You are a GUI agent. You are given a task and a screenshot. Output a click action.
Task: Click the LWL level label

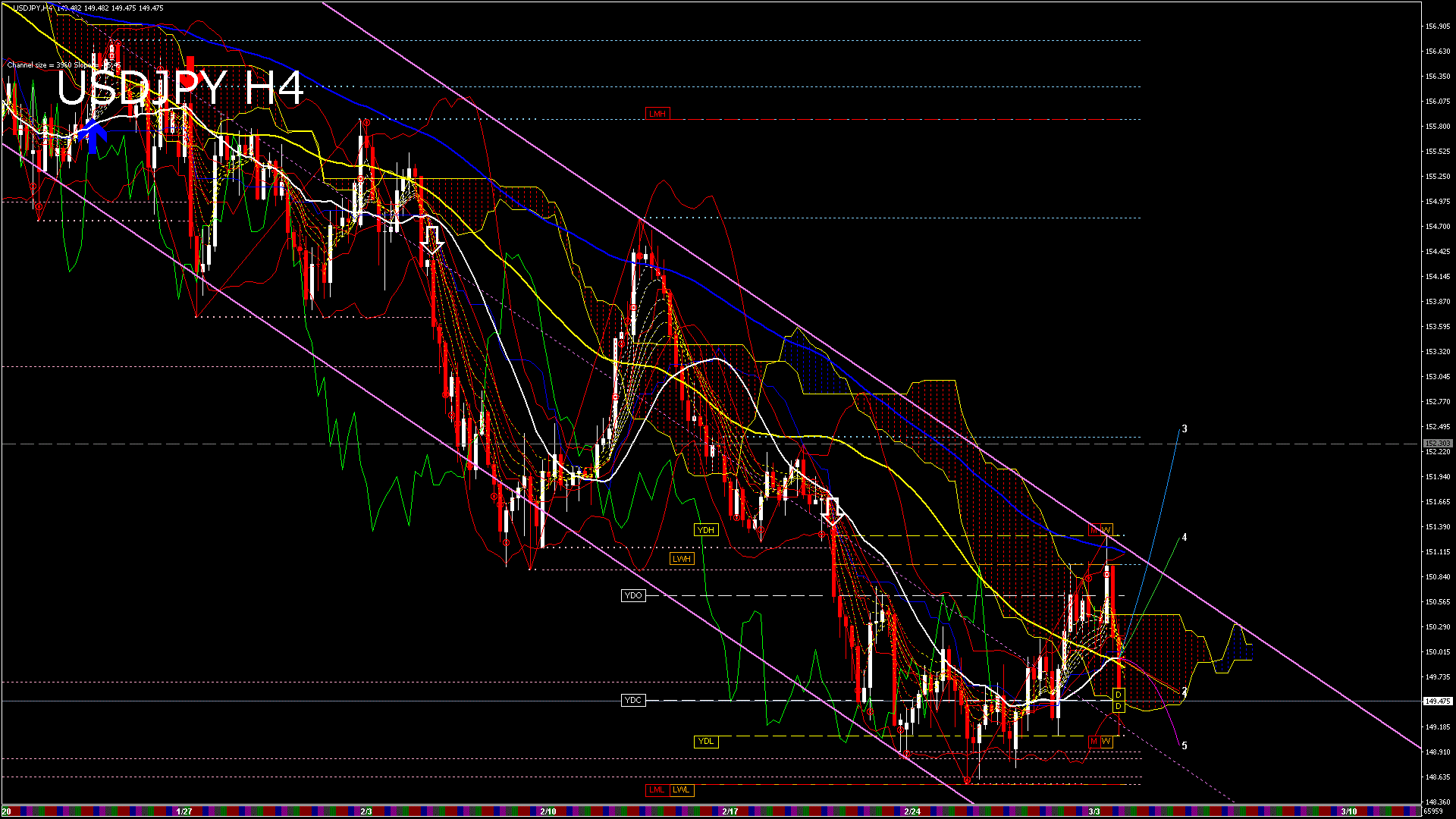[681, 790]
